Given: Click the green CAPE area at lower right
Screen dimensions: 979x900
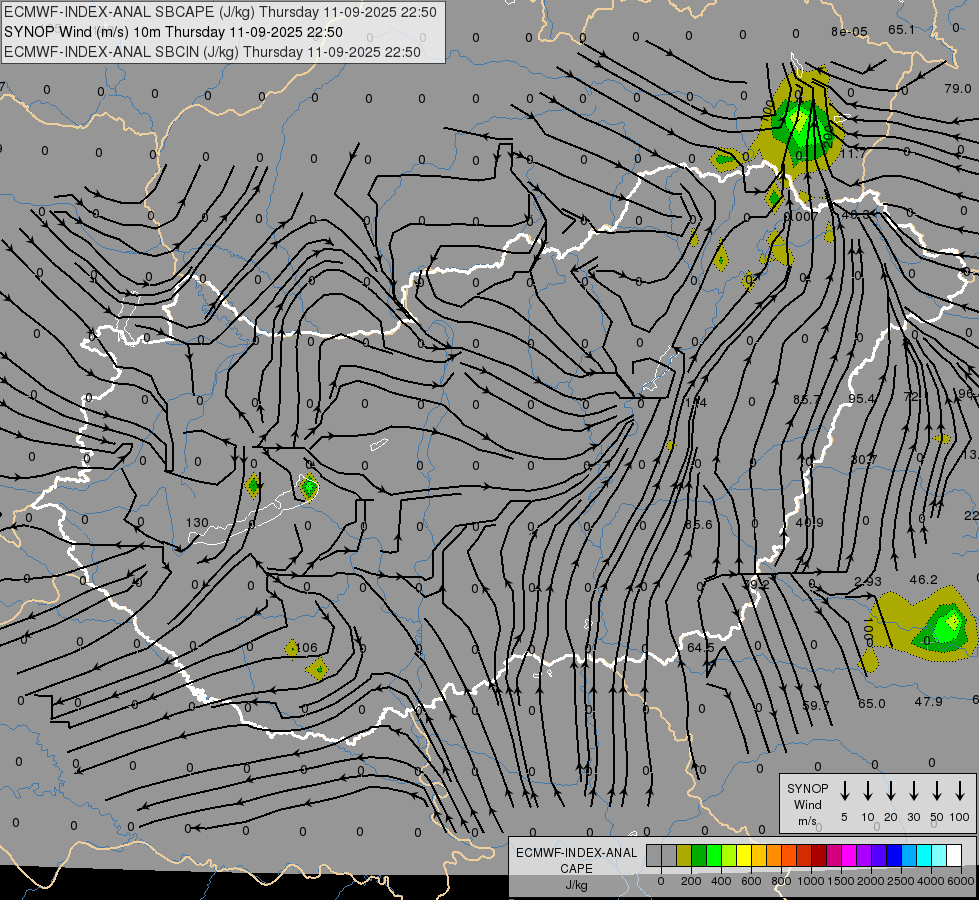Looking at the screenshot, I should [x=940, y=630].
